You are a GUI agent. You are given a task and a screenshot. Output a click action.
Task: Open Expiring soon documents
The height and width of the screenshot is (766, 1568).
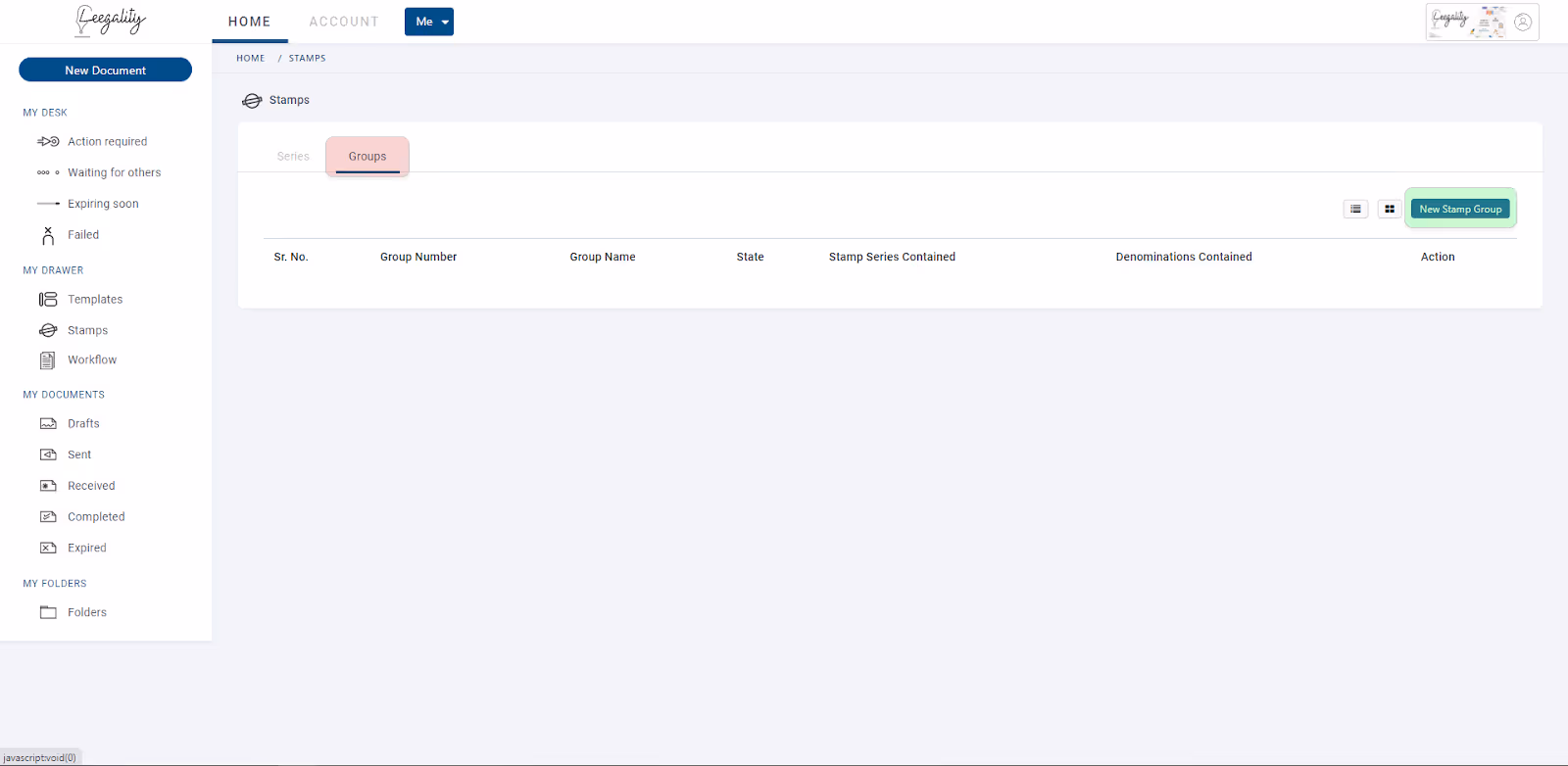point(103,204)
